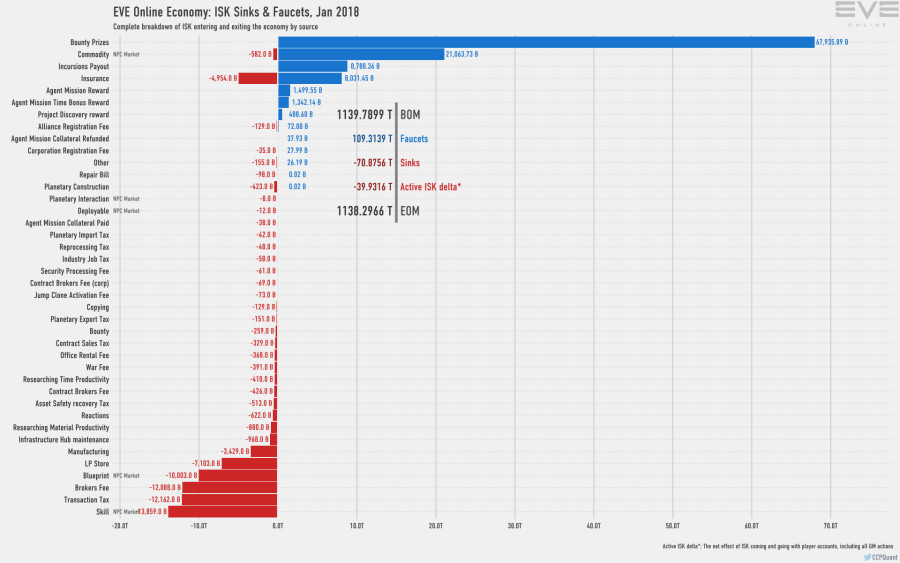
Task: Select the 'Office Rental Fee' label
Action: pyautogui.click(x=84, y=356)
